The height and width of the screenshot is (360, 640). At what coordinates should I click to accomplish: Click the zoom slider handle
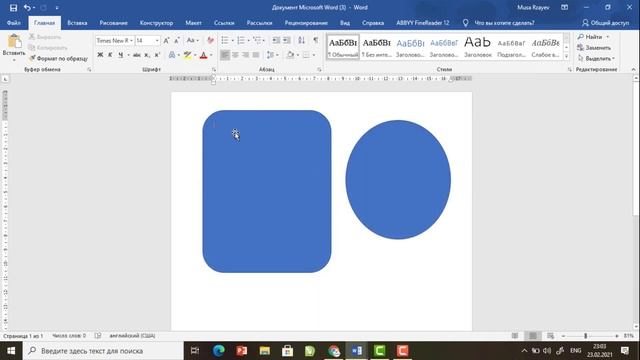pyautogui.click(x=585, y=336)
